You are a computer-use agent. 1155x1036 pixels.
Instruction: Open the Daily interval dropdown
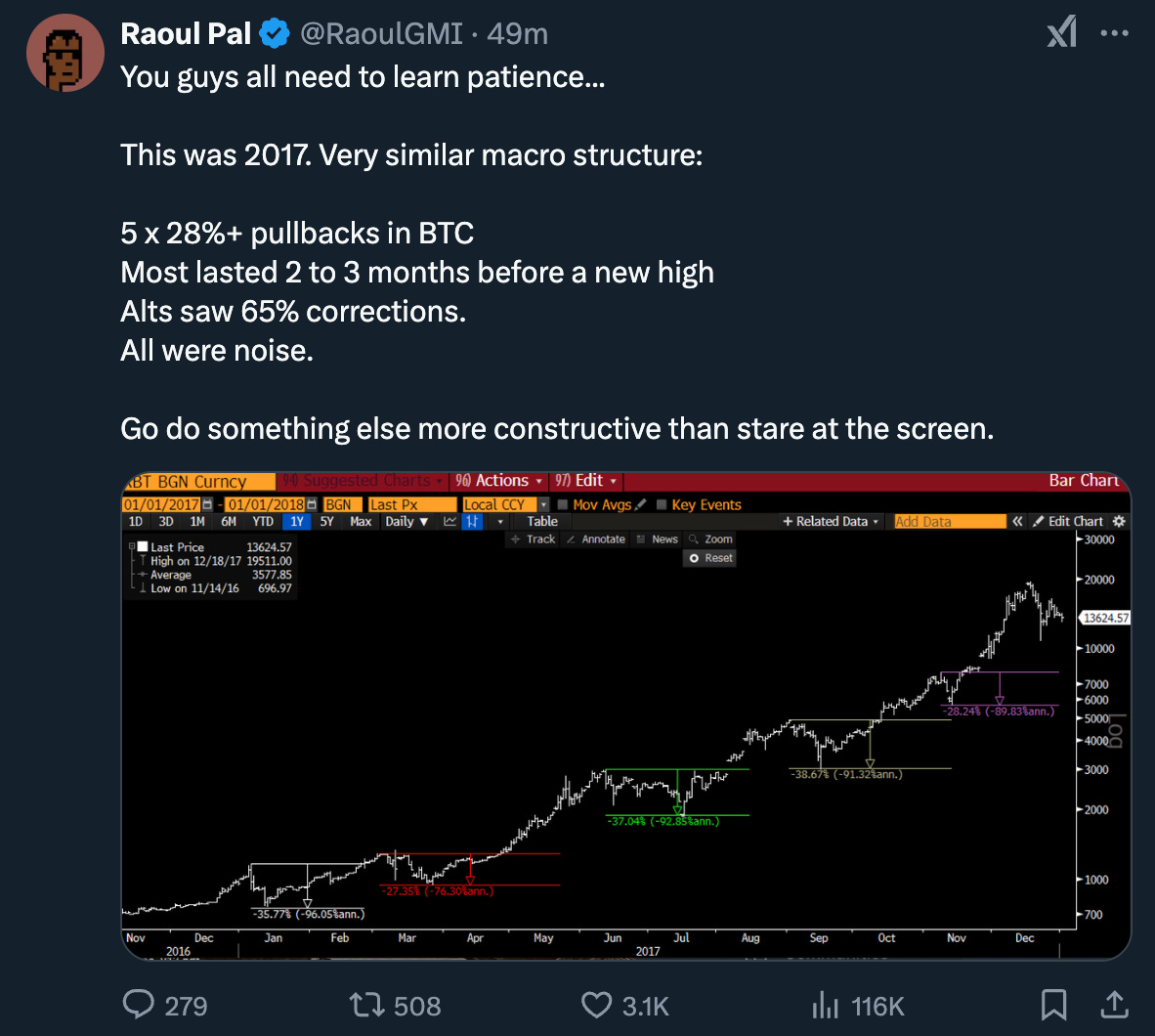(406, 522)
